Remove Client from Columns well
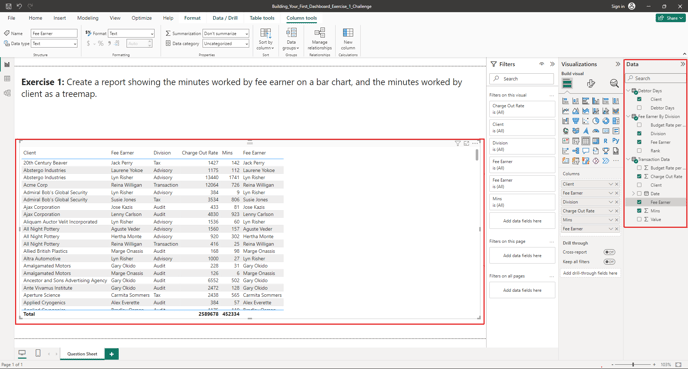Screen dimensions: 688x369 (617, 184)
